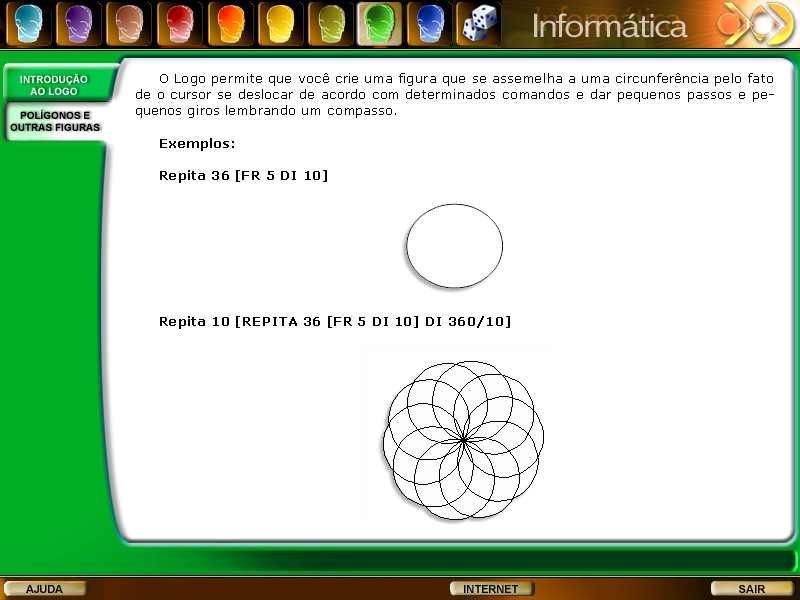Open the dice icon
The image size is (800, 600).
coord(479,23)
